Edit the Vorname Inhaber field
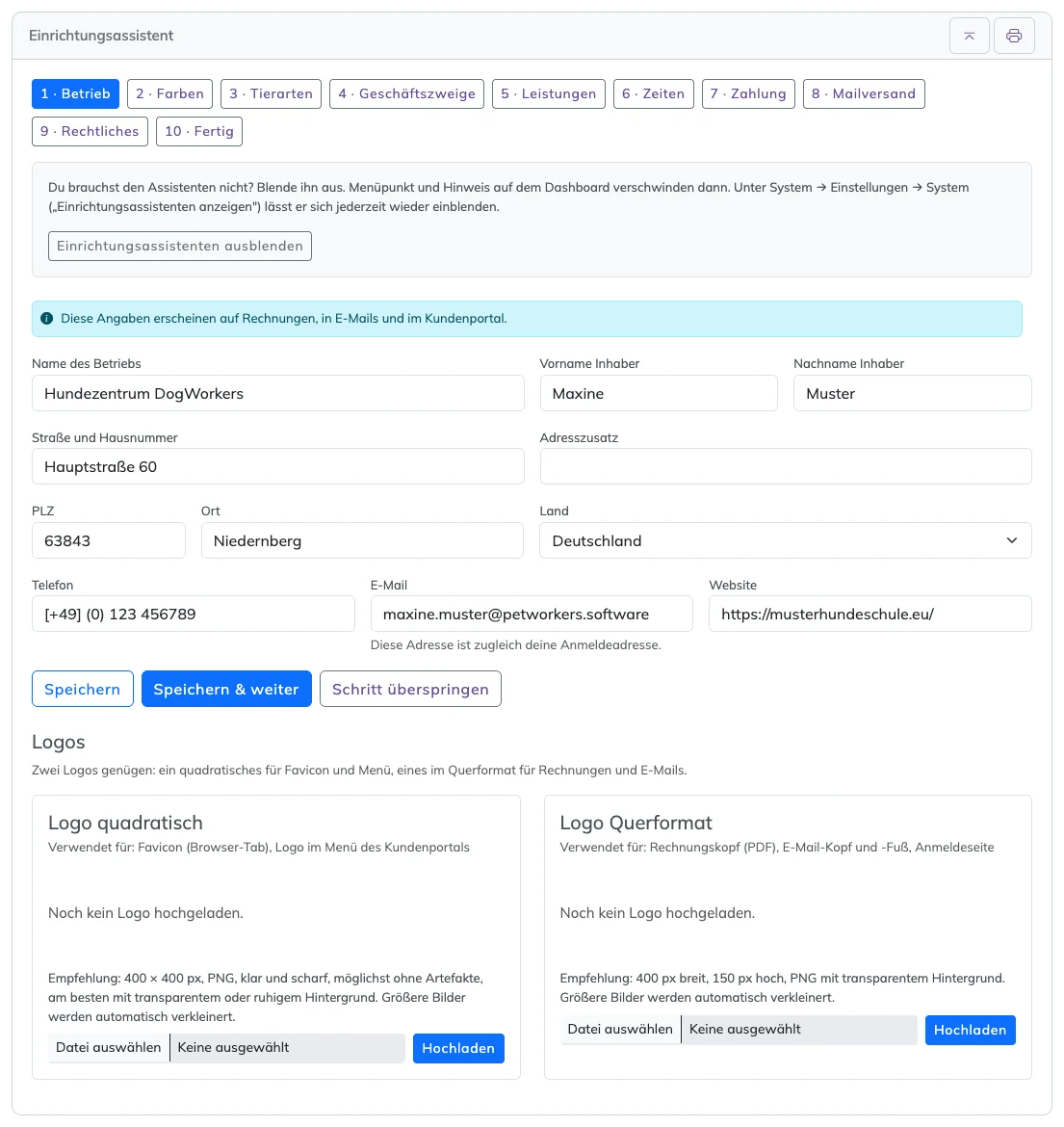Image resolution: width=1064 pixels, height=1127 pixels. [659, 393]
